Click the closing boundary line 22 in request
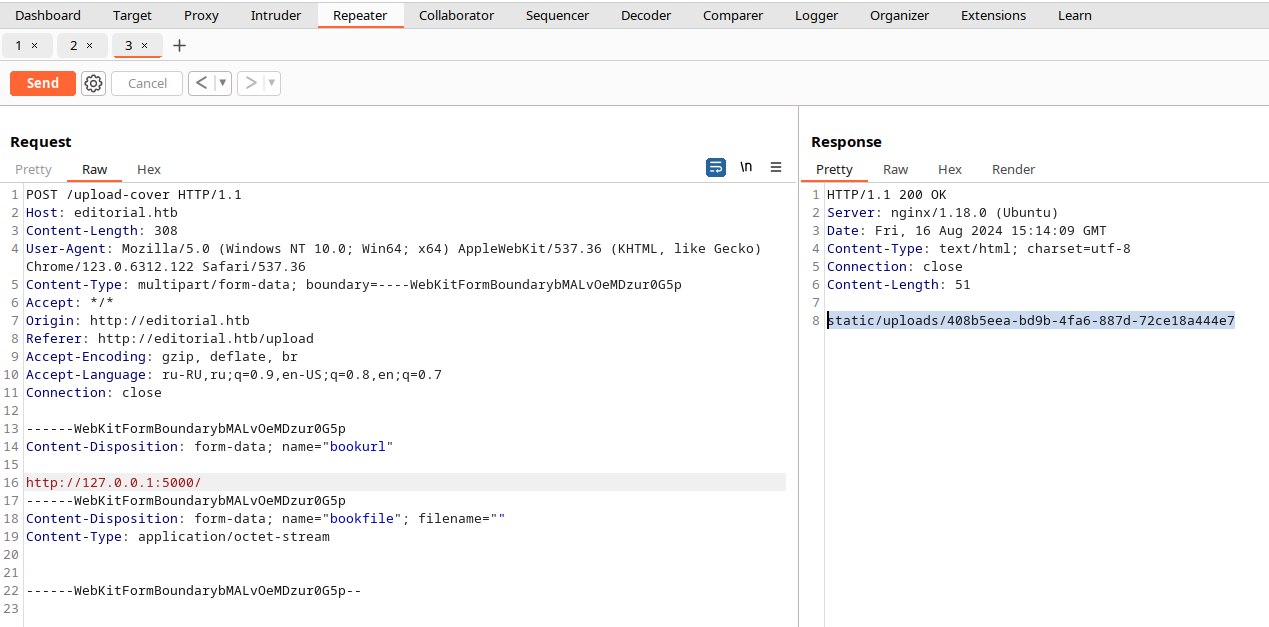The height and width of the screenshot is (627, 1269). click(x=194, y=590)
